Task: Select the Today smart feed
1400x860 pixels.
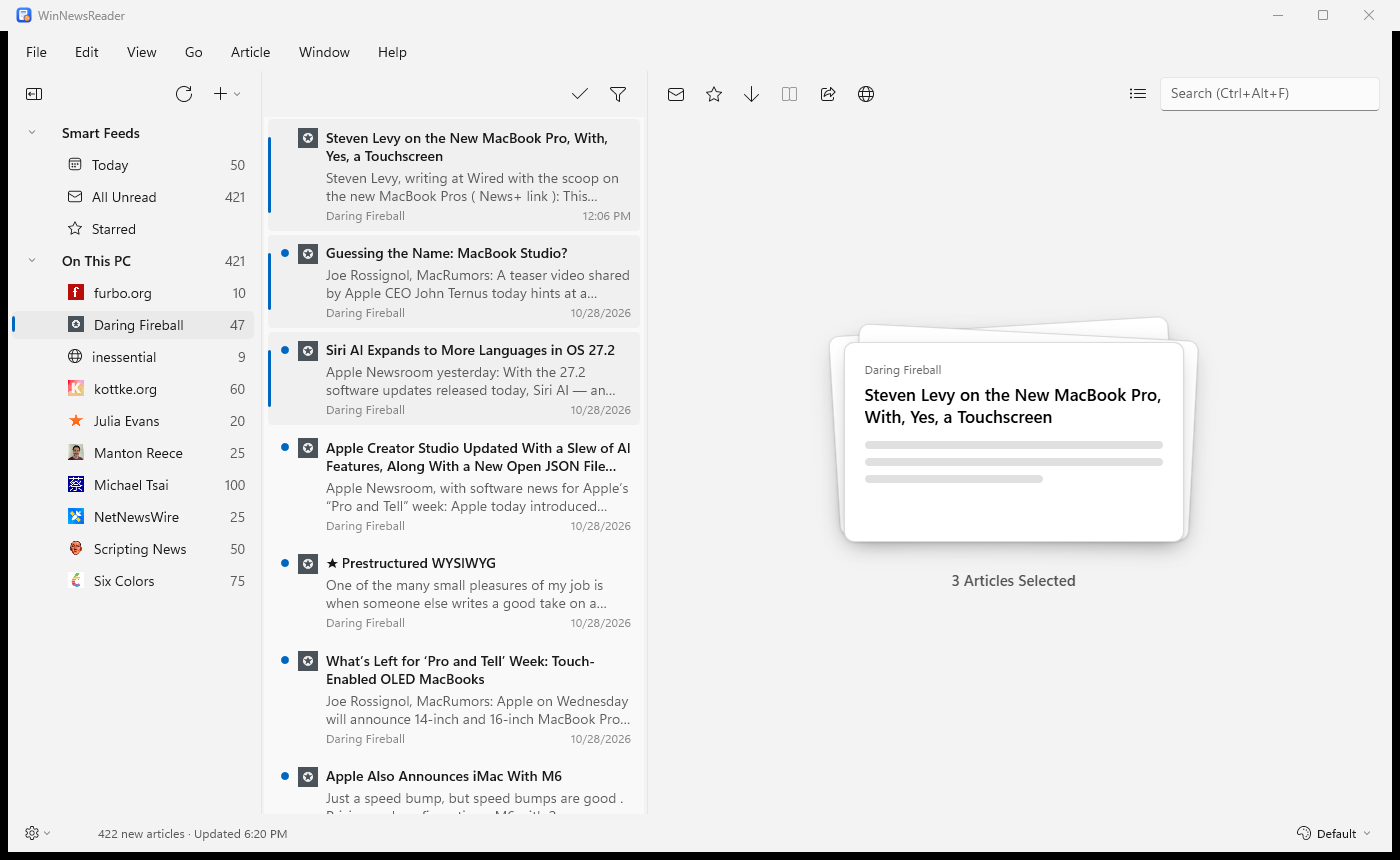Action: click(133, 165)
